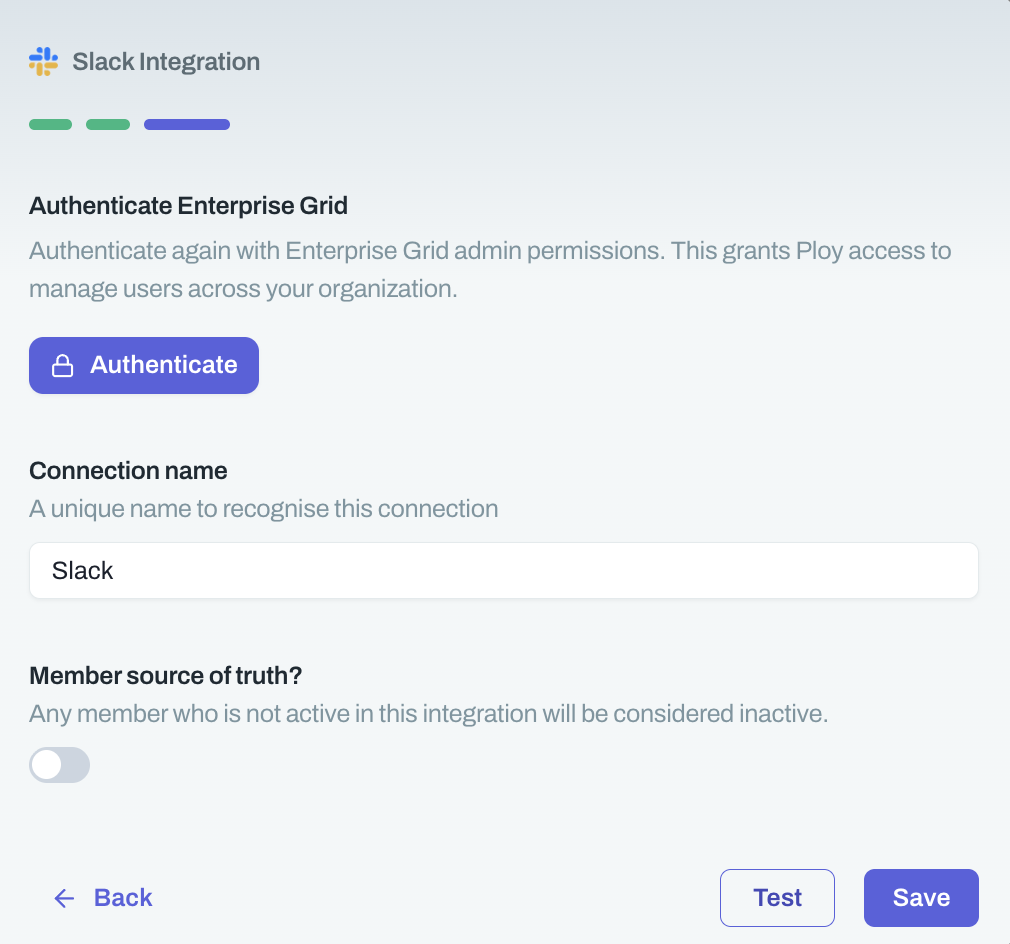This screenshot has width=1010, height=944.
Task: Click the purple current-step progress bar
Action: [187, 125]
